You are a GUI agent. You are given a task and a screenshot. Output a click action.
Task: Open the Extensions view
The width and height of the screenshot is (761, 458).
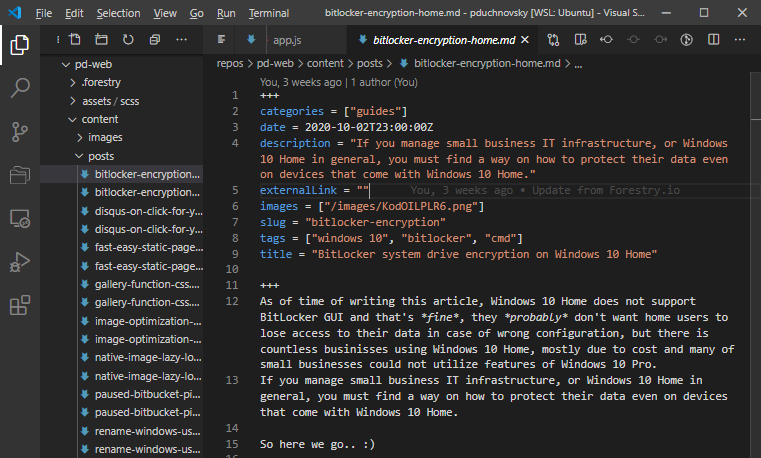pyautogui.click(x=20, y=305)
